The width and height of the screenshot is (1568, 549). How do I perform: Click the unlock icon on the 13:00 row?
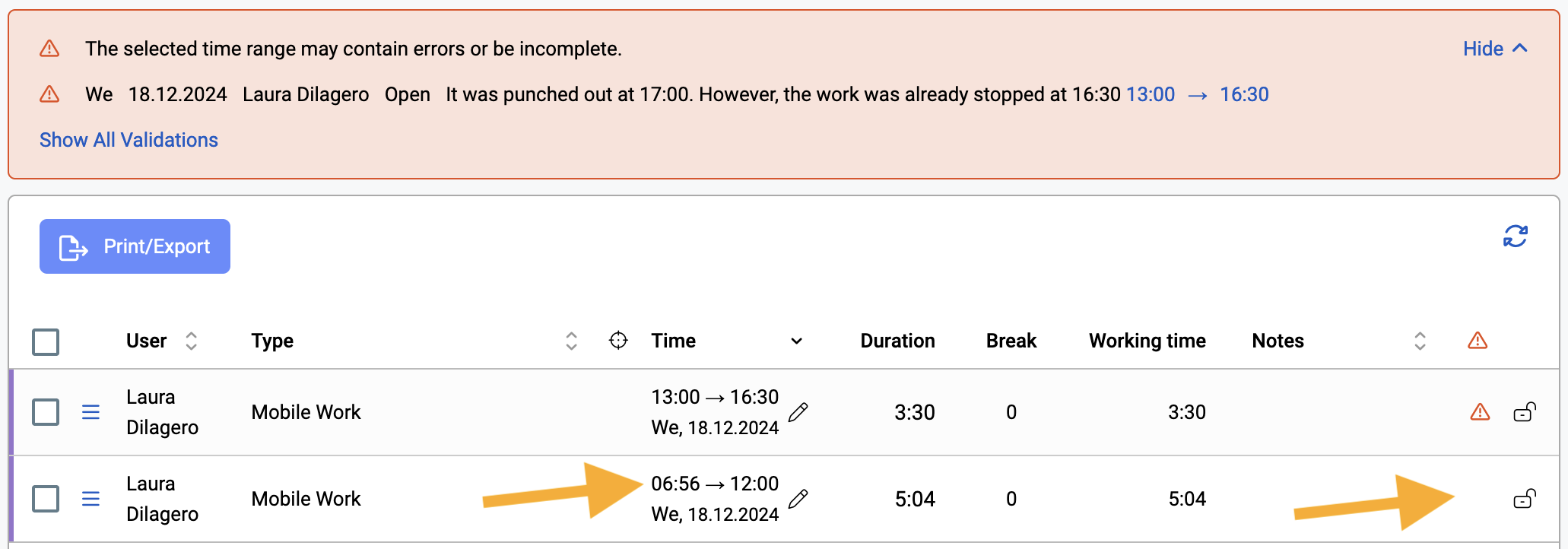[1524, 412]
